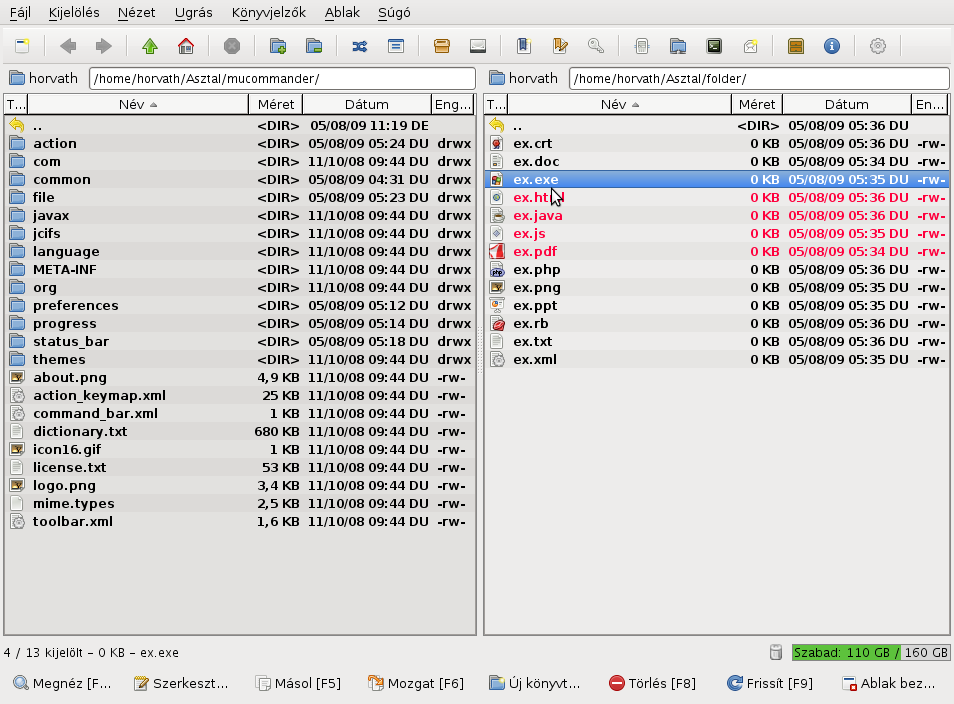Screen dimensions: 954x704
Task: Open the Könyvjelzők menu
Action: coord(269,13)
